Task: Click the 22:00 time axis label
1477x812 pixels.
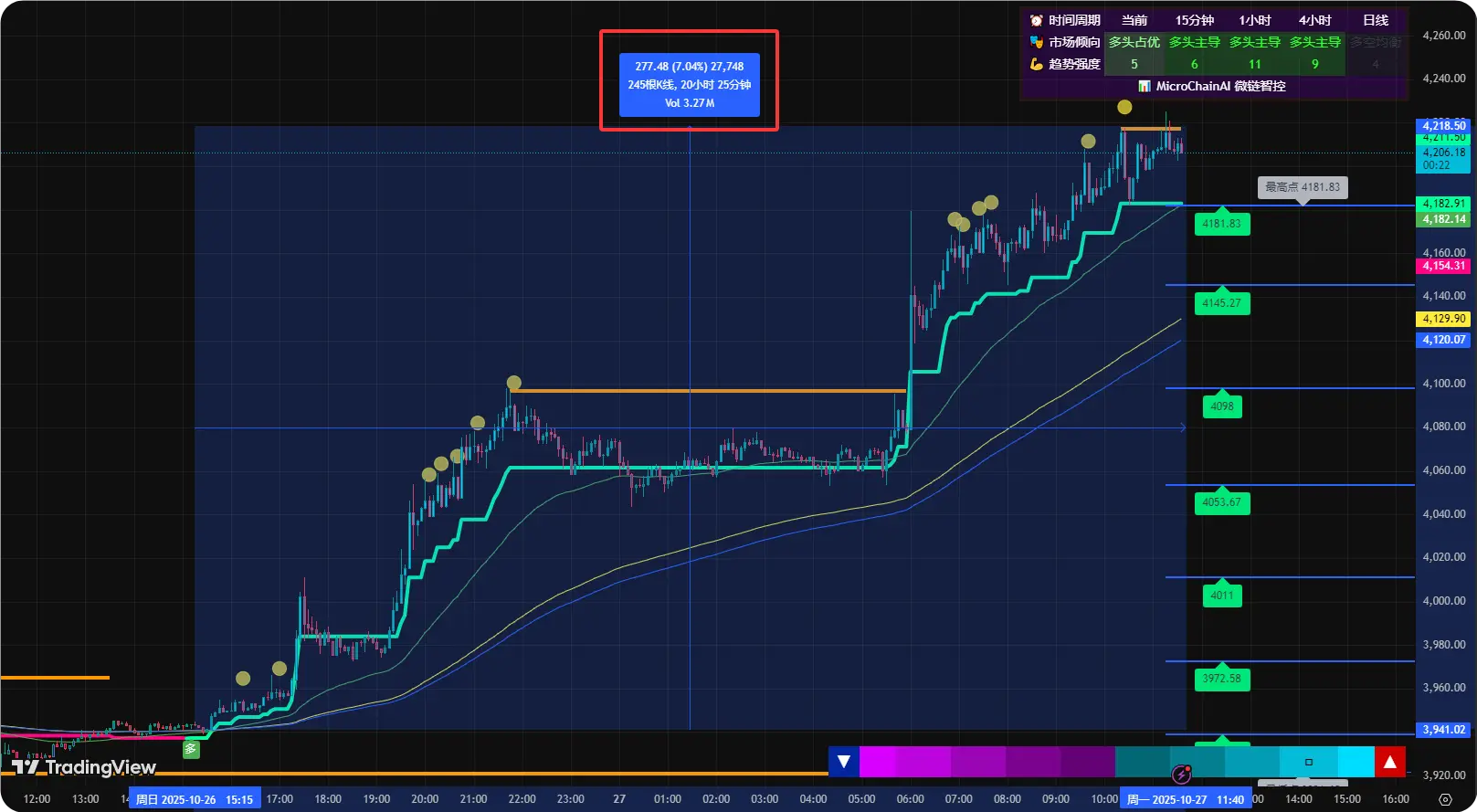Action: pos(522,799)
